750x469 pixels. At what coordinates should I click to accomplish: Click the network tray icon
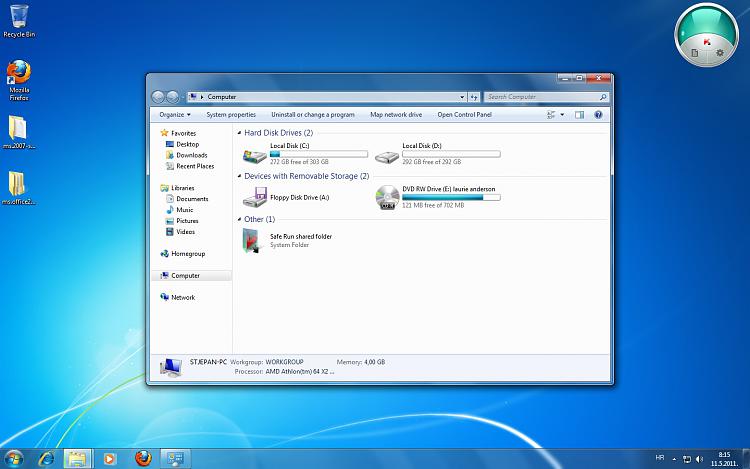click(687, 459)
